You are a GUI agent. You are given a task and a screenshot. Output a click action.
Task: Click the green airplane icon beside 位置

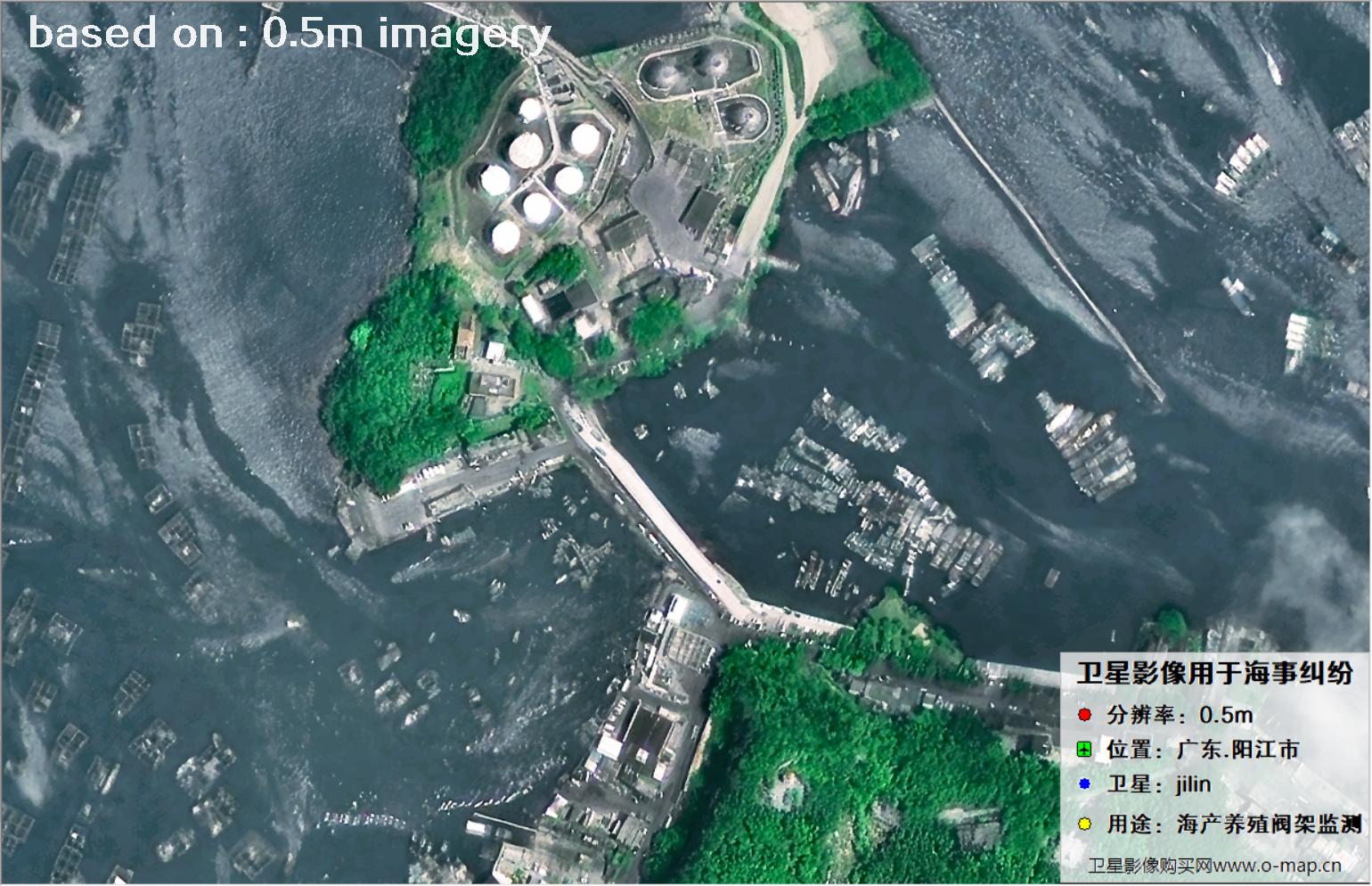tap(1084, 750)
